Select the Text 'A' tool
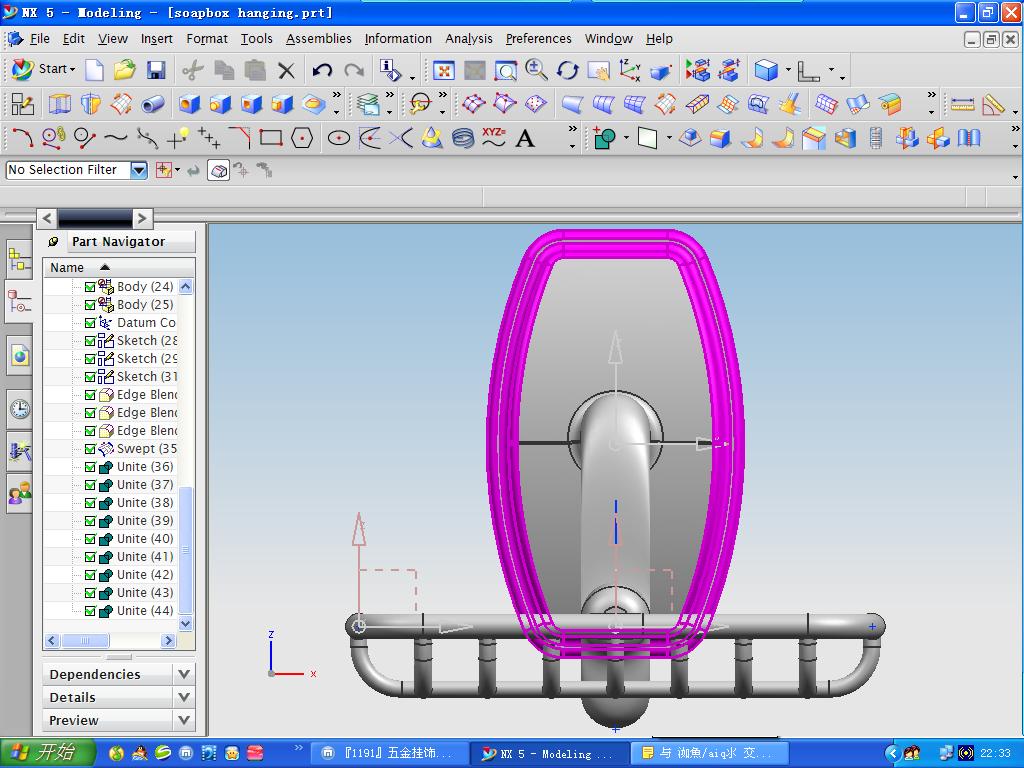Viewport: 1024px width, 768px height. 525,138
